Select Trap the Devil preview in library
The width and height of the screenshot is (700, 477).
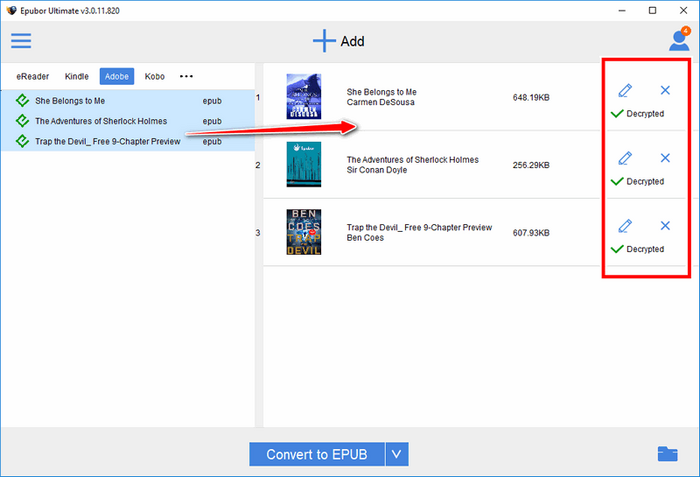(128, 141)
